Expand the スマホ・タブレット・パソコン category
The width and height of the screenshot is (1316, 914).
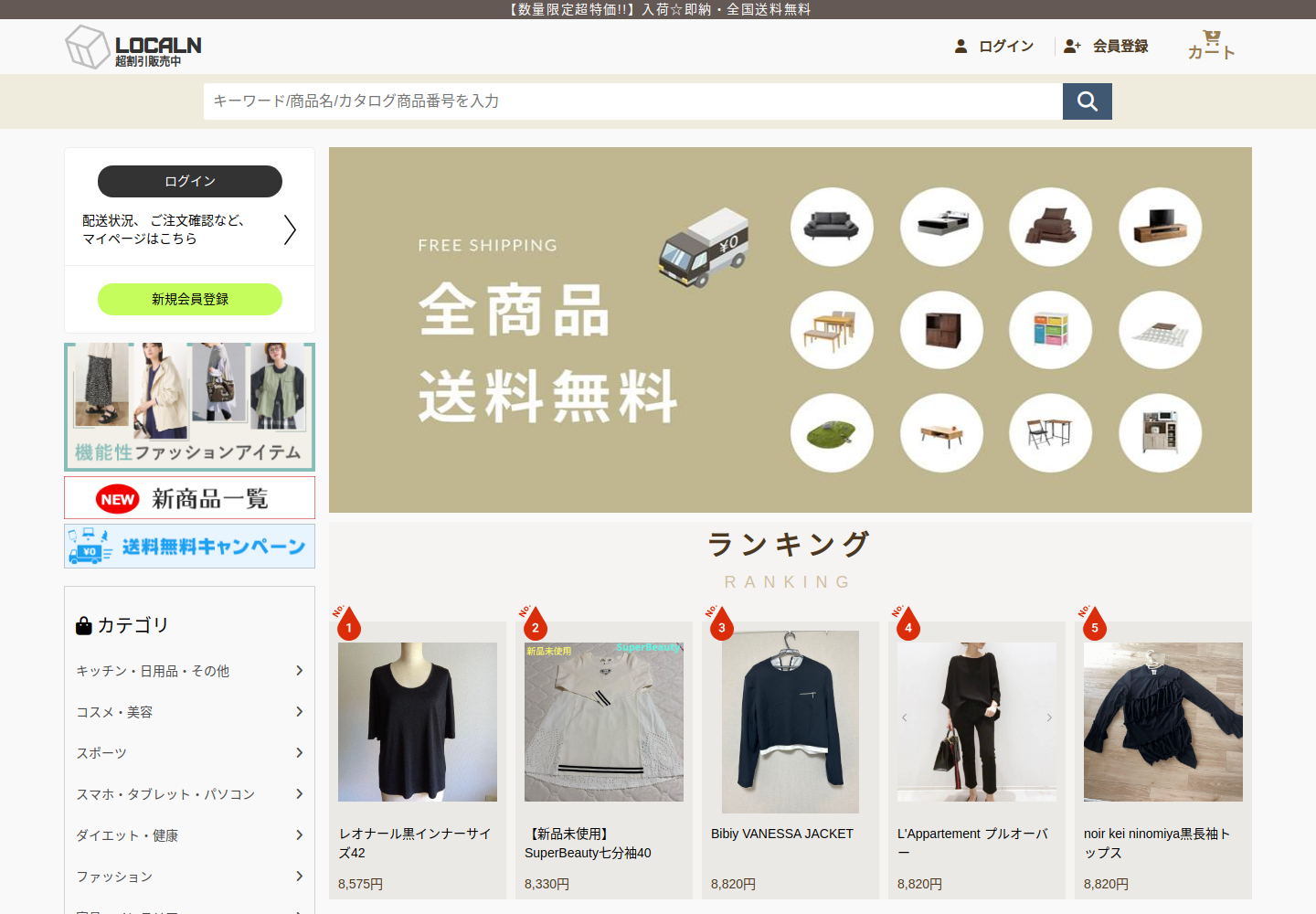coord(189,794)
